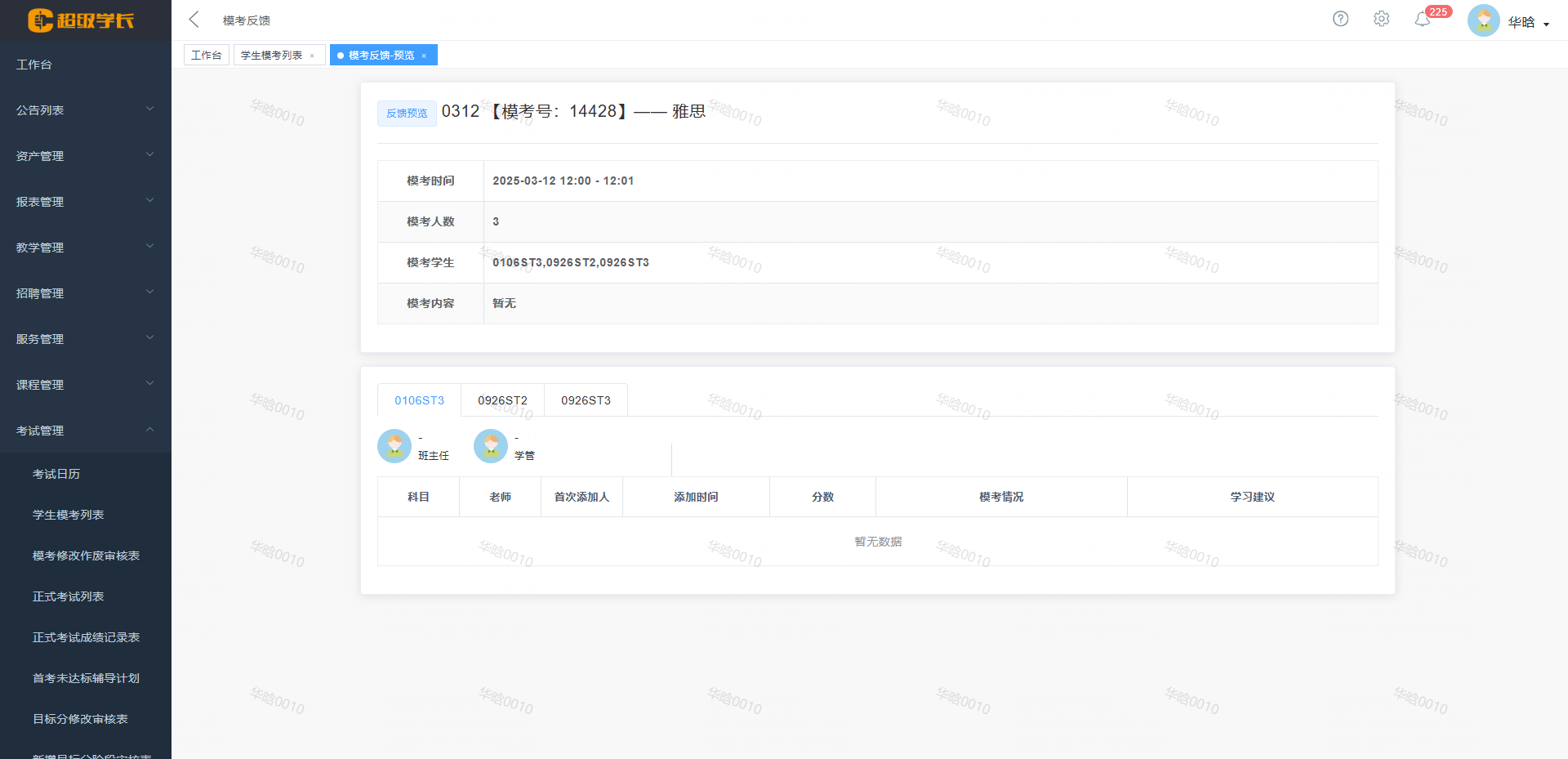Viewport: 1568px width, 759px height.
Task: Click the back arrow next to 模考反馈
Action: pos(193,18)
